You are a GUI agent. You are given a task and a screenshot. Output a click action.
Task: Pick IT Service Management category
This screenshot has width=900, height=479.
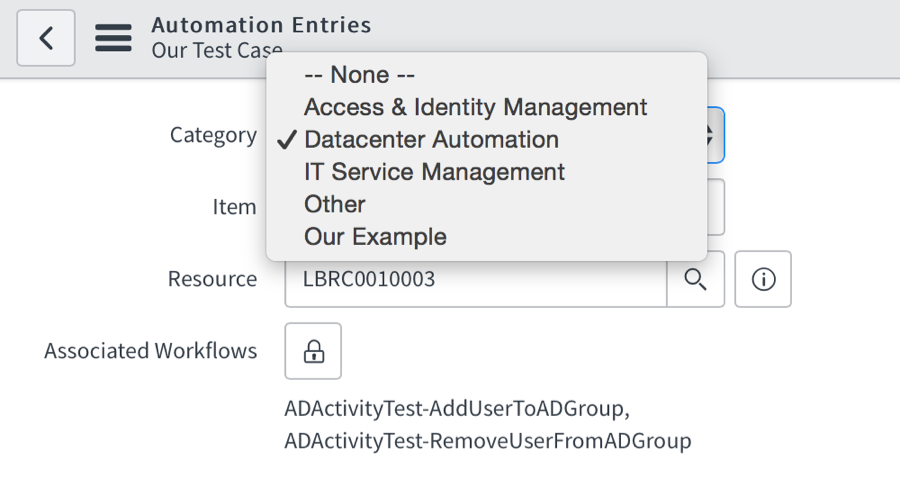click(x=434, y=172)
